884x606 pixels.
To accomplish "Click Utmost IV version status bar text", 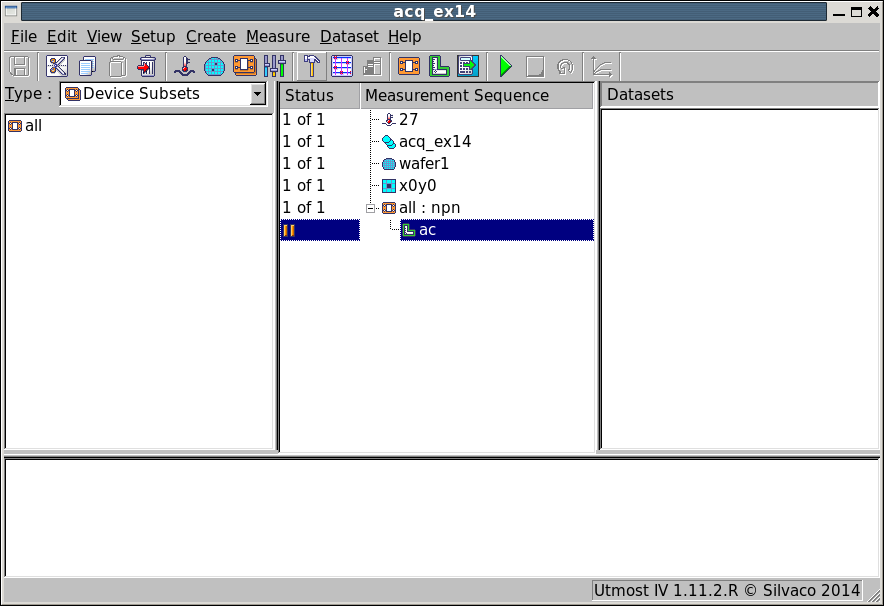I will coord(727,590).
